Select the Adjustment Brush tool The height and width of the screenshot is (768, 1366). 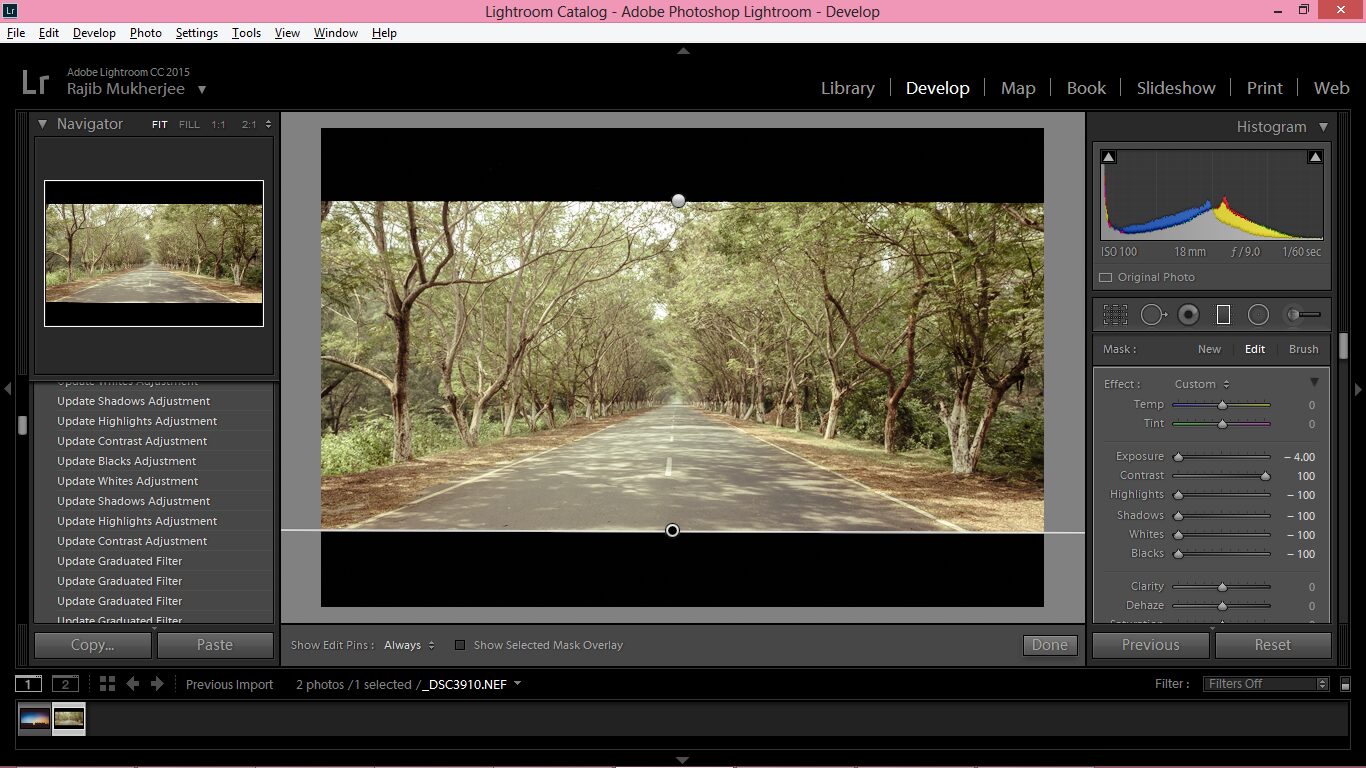point(1303,315)
